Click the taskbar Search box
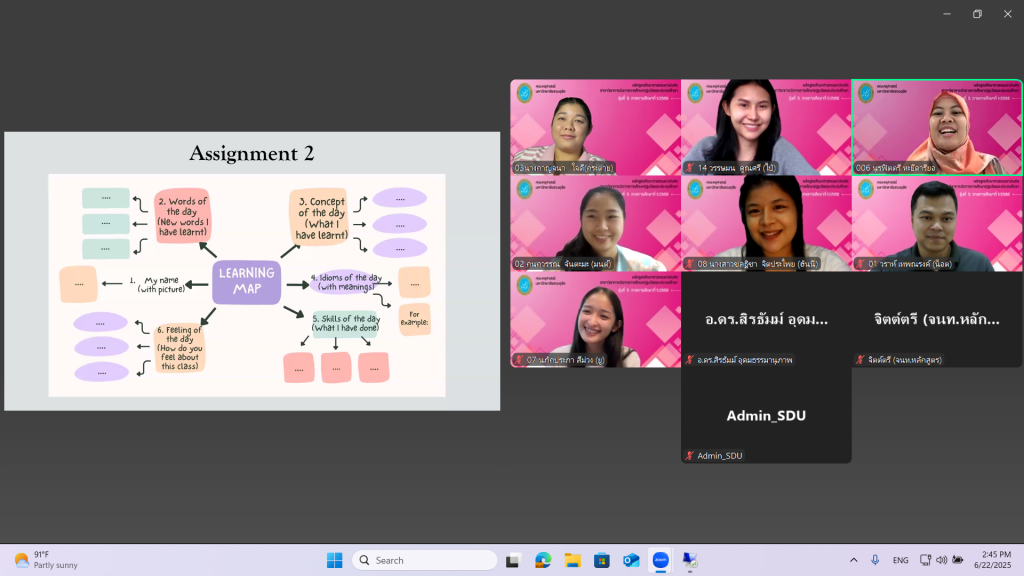Image resolution: width=1024 pixels, height=576 pixels. [424, 560]
